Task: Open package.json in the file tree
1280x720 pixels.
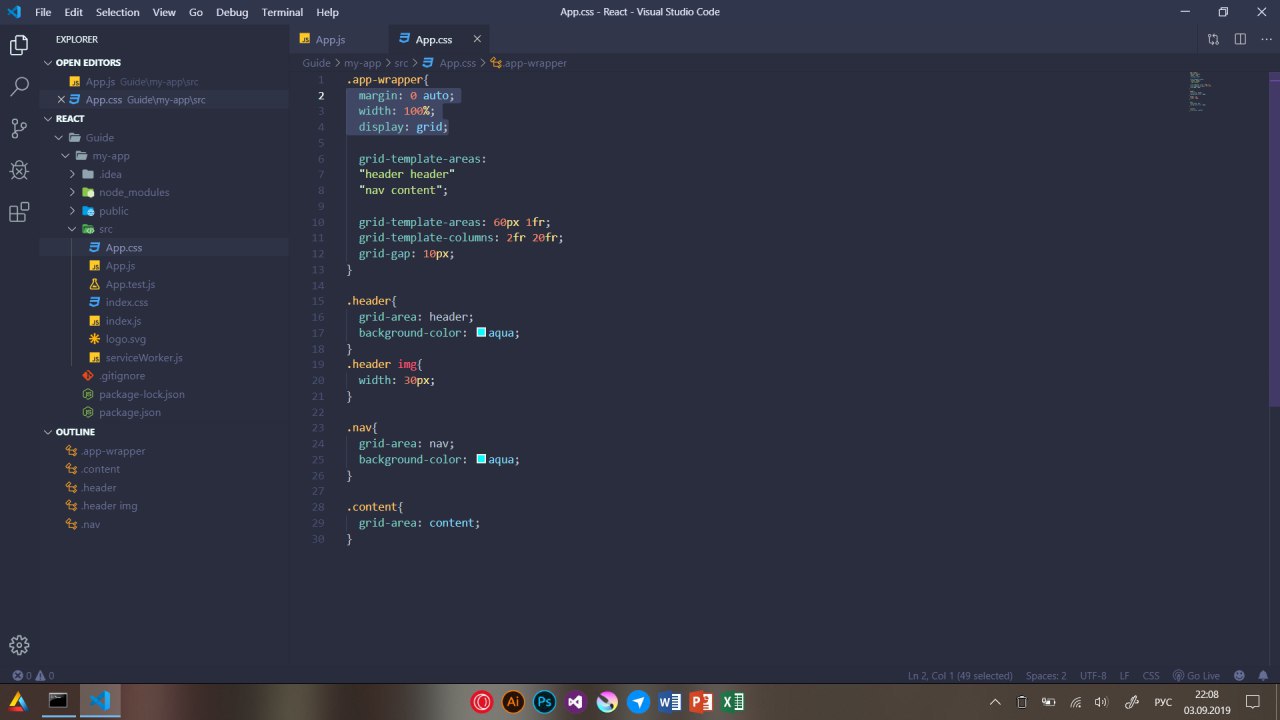Action: point(130,412)
